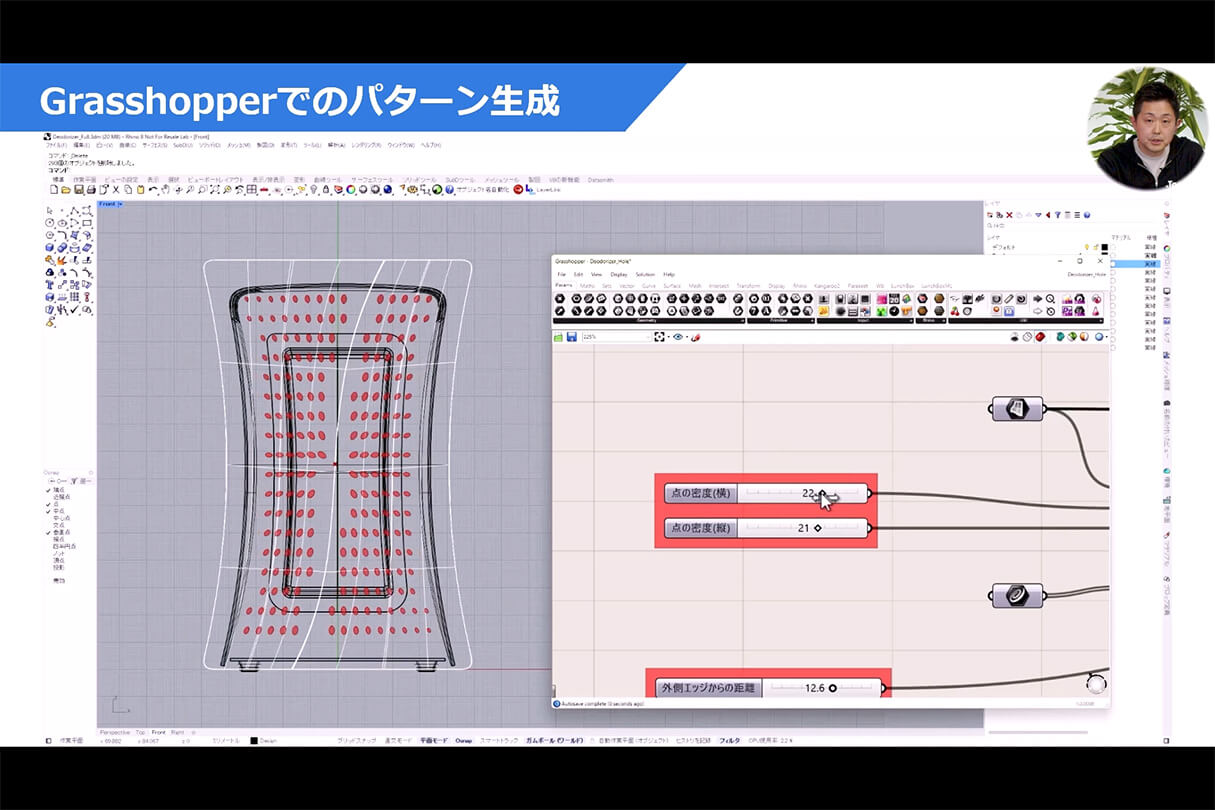Save the Rhino model with floppy icon
Image resolution: width=1215 pixels, height=810 pixels.
(x=79, y=189)
